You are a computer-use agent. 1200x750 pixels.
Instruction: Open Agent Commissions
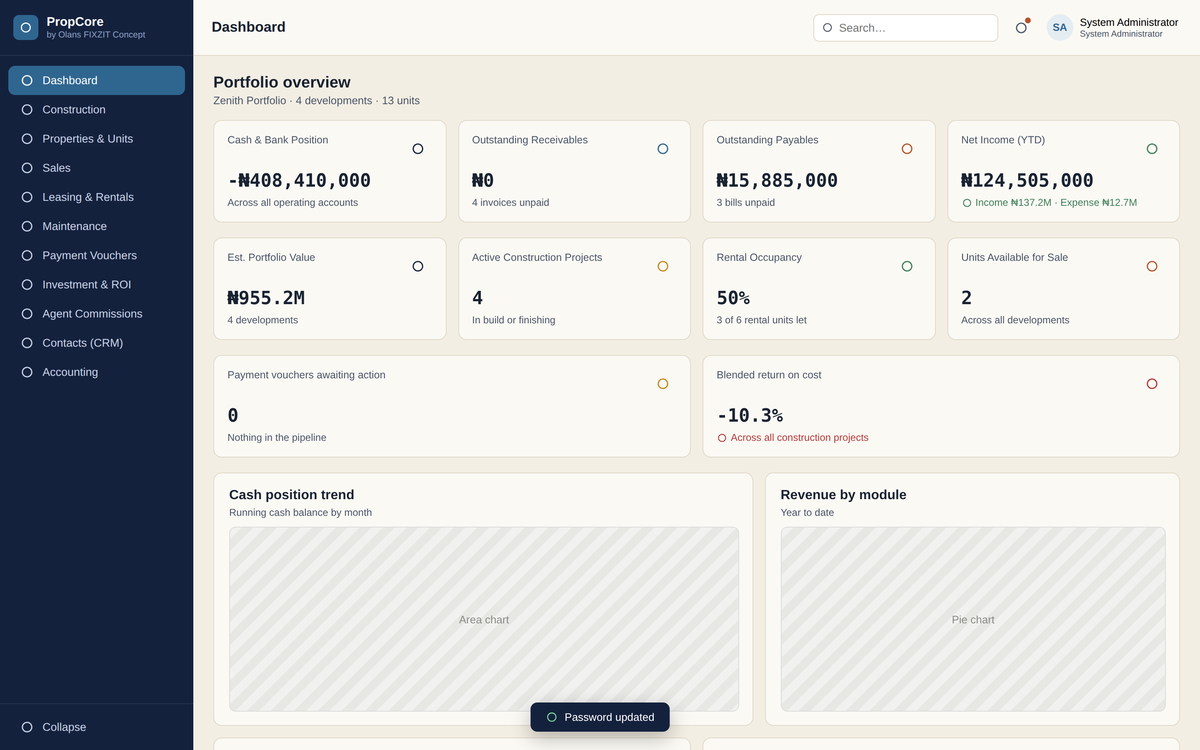[97, 314]
